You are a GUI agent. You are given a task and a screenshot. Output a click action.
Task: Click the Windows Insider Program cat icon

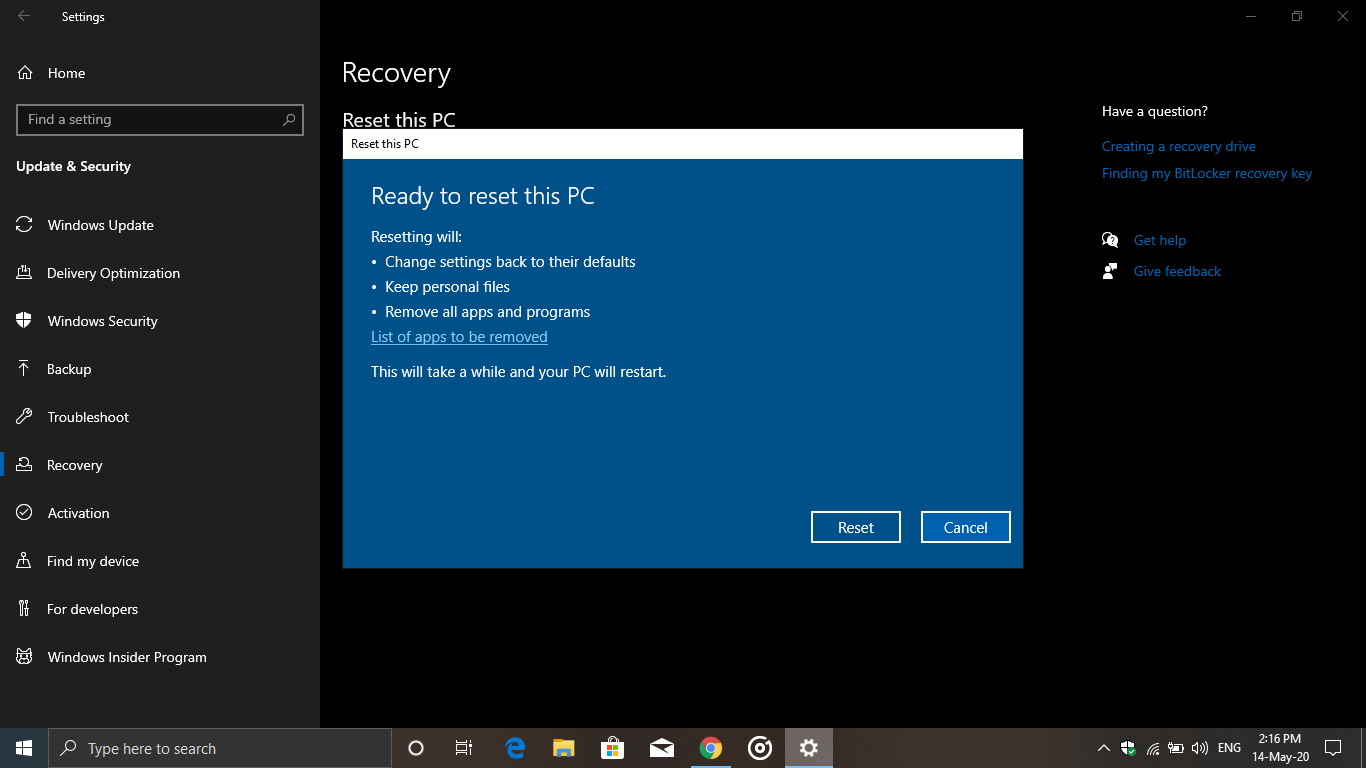[x=24, y=657]
